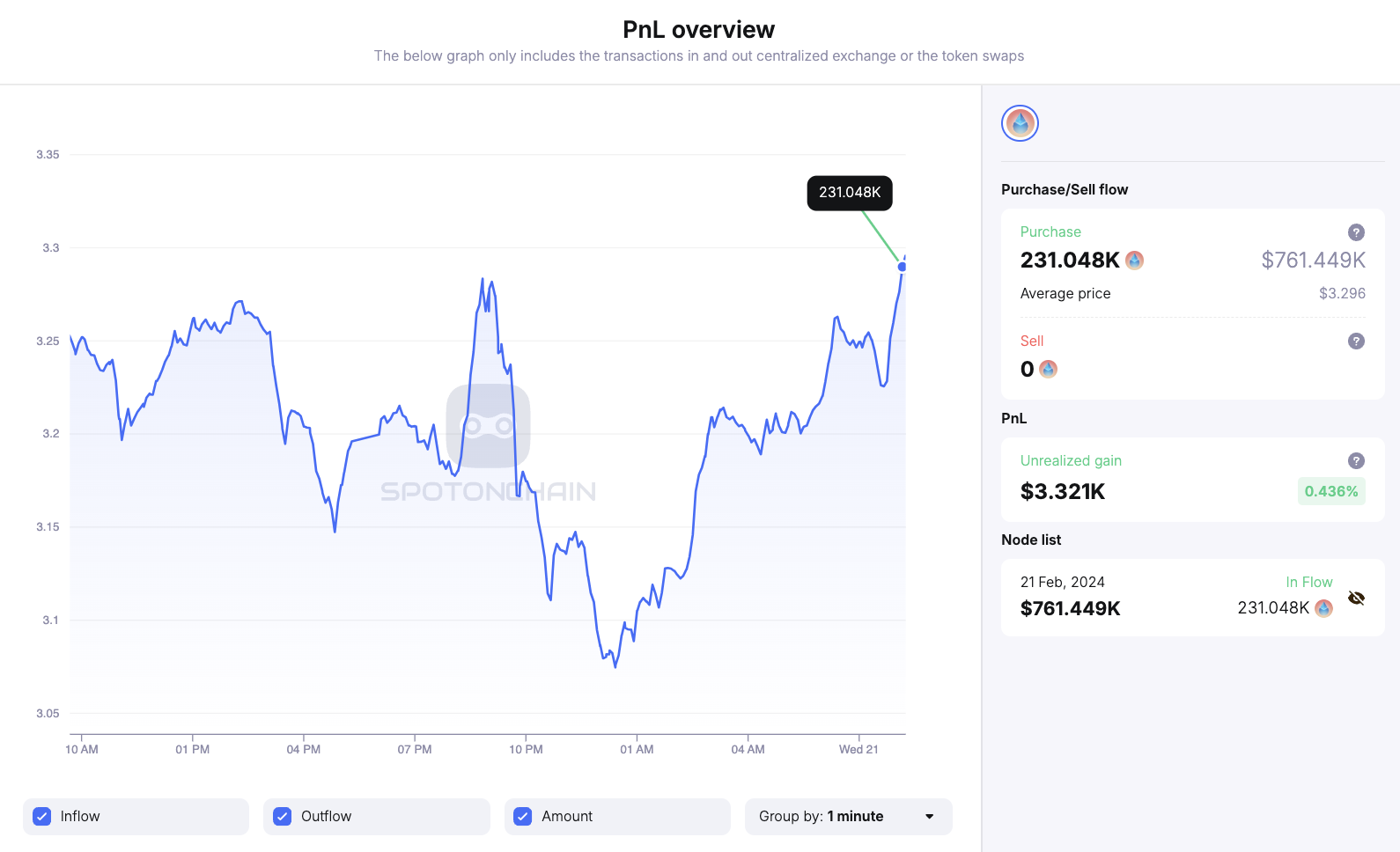Click the In Flow label in Node list

click(1308, 582)
